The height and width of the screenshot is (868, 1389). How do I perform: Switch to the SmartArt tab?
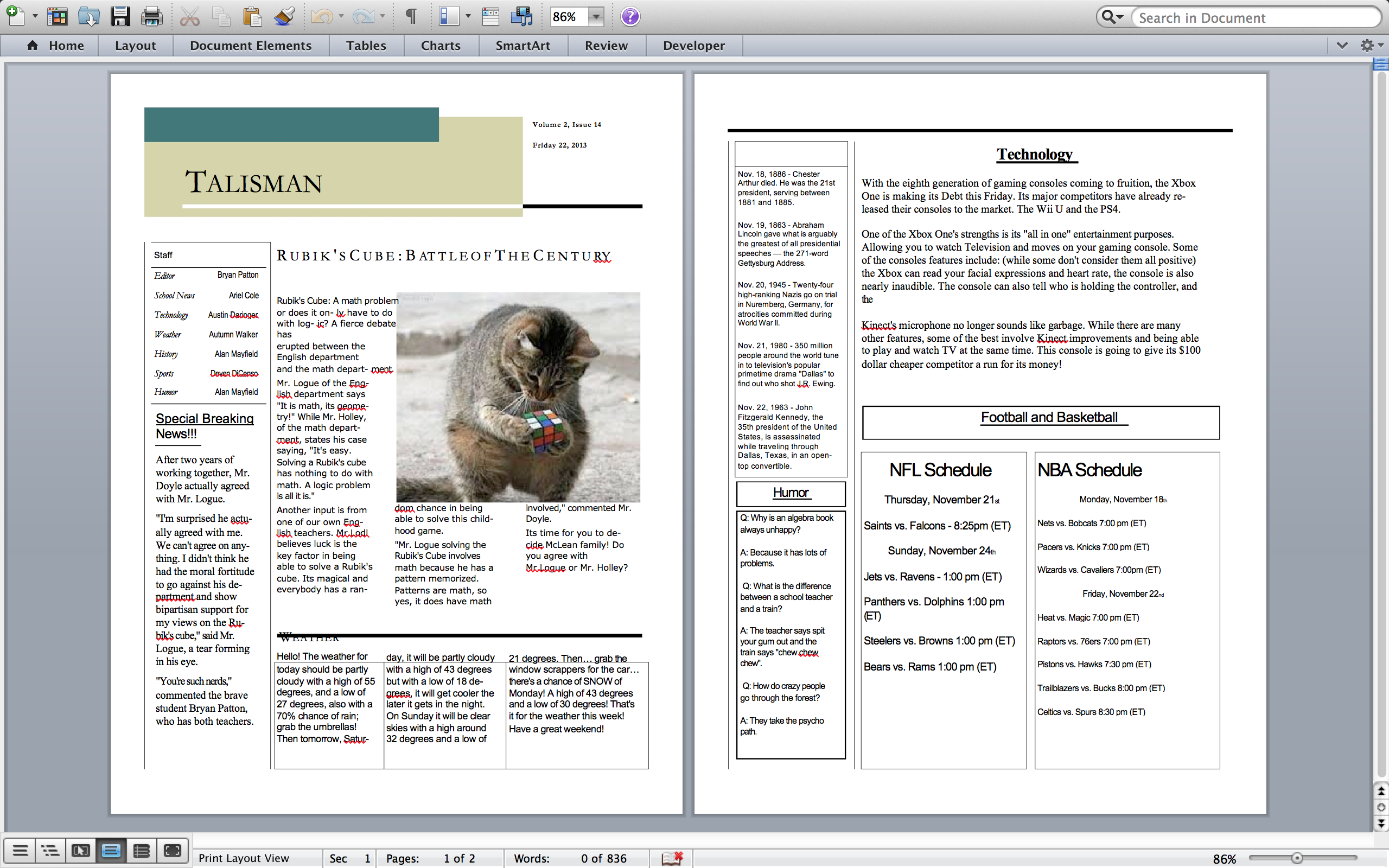coord(523,46)
